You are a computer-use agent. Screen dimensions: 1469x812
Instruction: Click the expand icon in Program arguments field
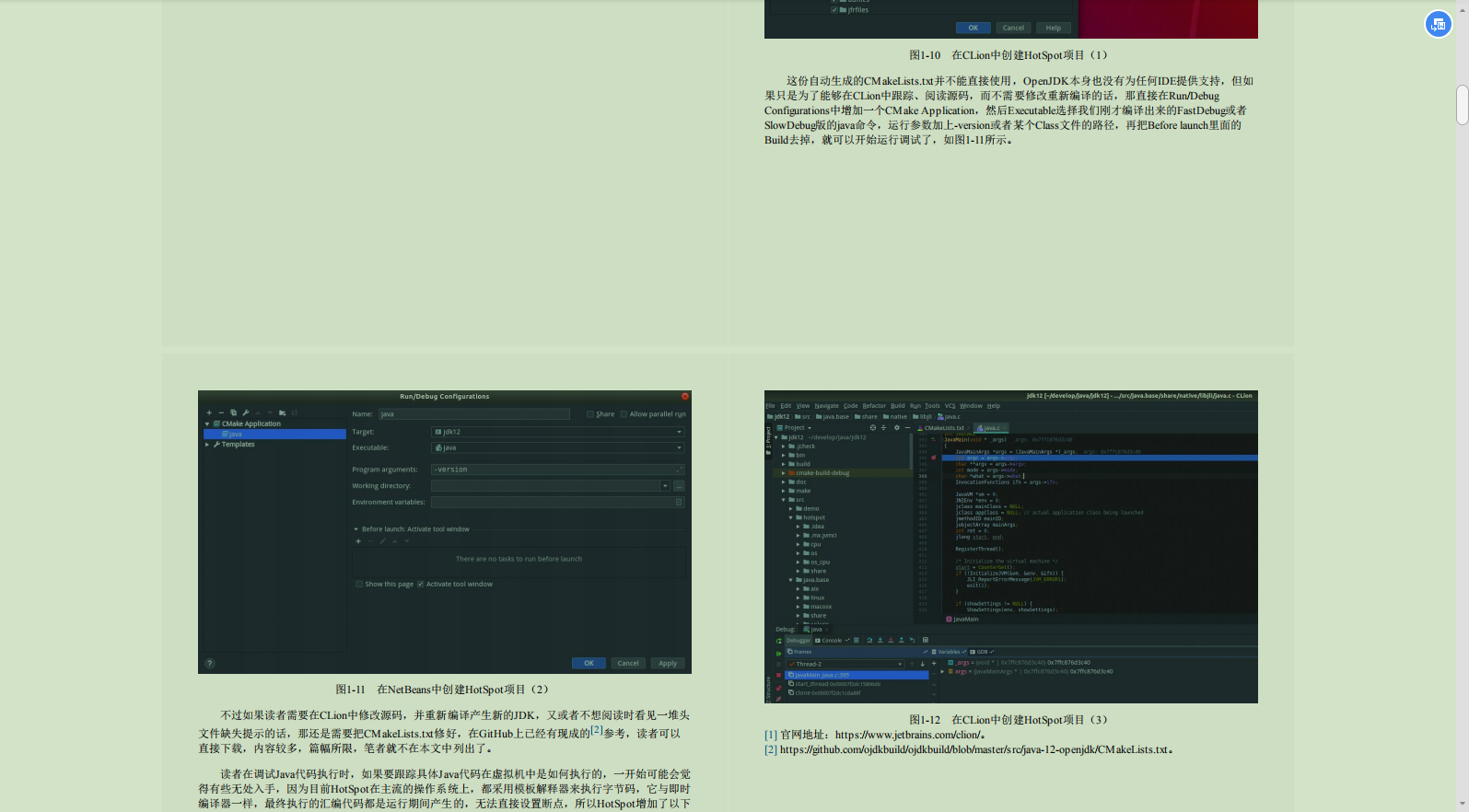(x=679, y=470)
